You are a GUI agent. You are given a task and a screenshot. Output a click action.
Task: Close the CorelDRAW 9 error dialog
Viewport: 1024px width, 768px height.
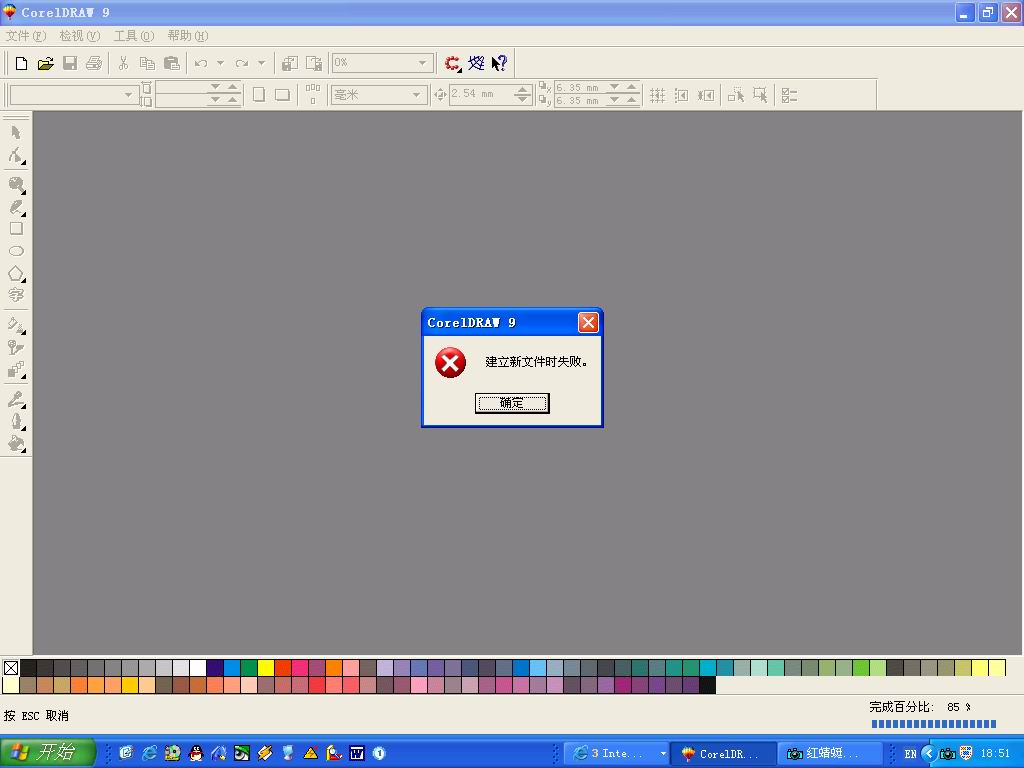click(588, 323)
